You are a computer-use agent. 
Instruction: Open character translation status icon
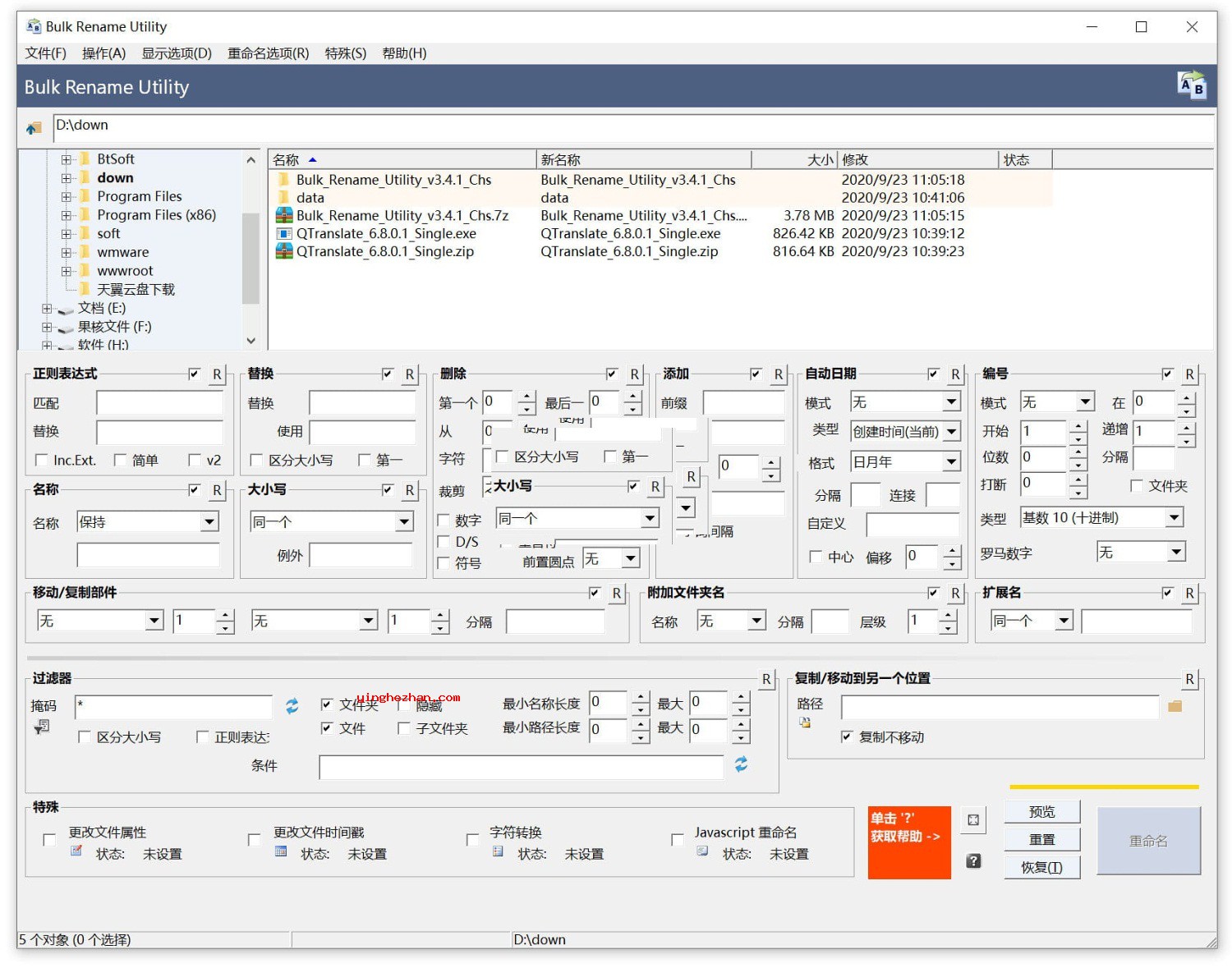tap(498, 851)
